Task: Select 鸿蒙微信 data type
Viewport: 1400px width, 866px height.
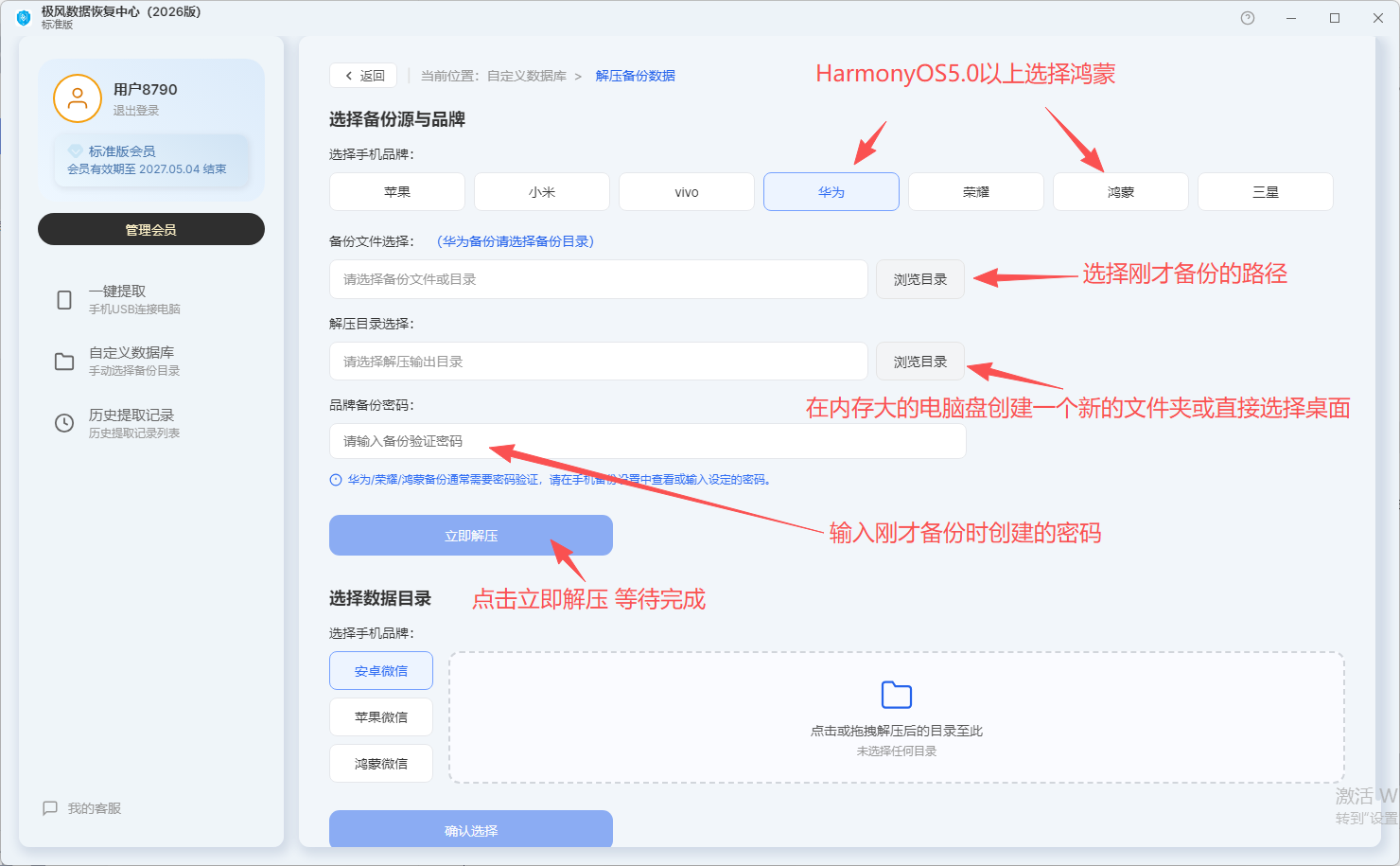Action: pyautogui.click(x=381, y=764)
